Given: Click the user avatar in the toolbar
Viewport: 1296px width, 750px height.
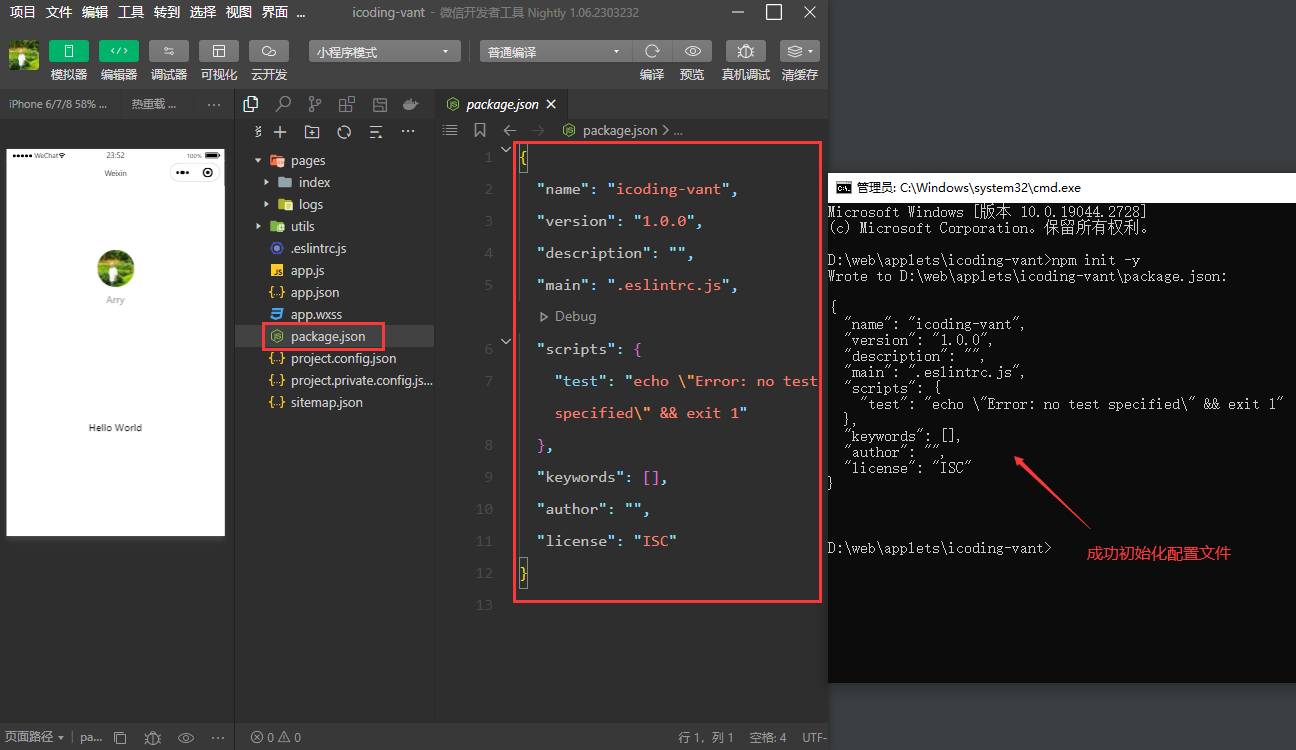Looking at the screenshot, I should tap(24, 55).
